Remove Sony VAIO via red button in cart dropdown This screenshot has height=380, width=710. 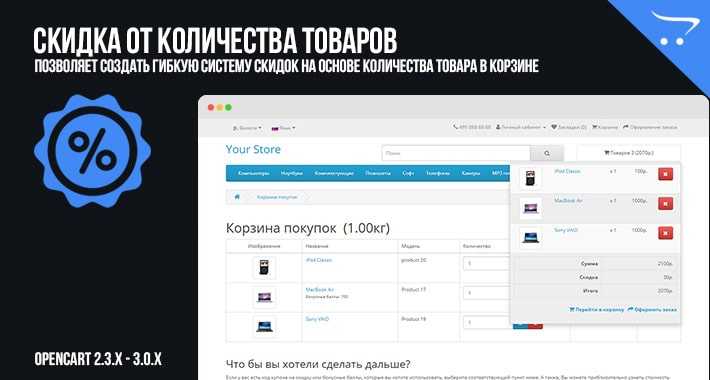pyautogui.click(x=665, y=233)
